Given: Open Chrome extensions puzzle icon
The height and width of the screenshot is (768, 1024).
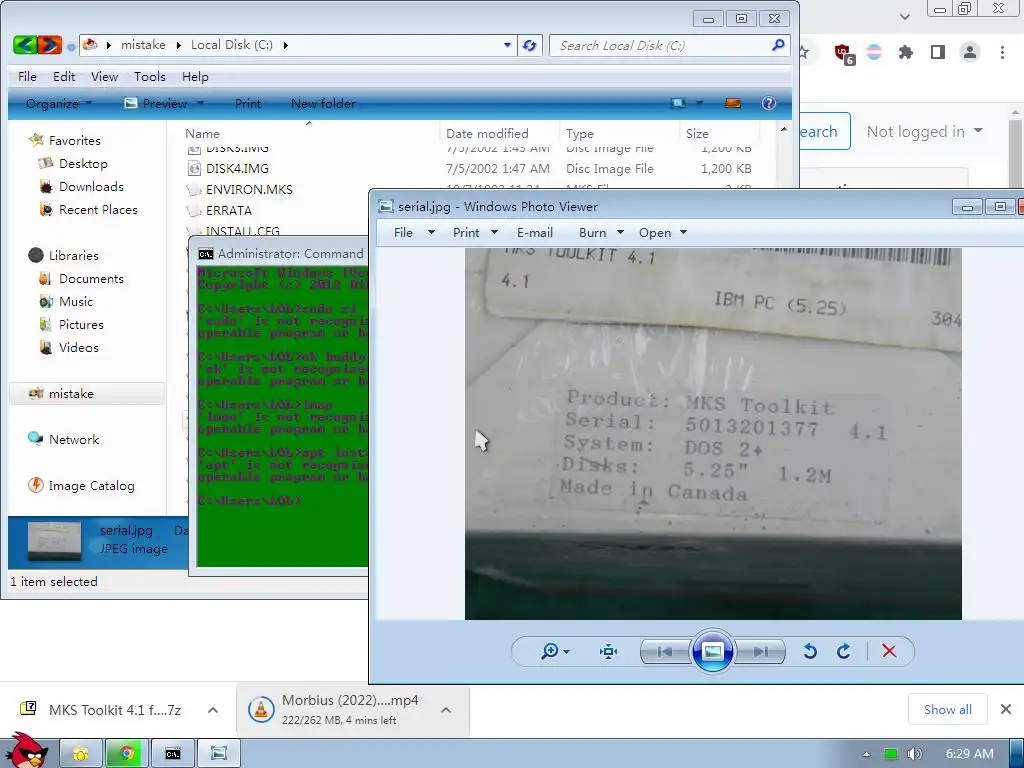Looking at the screenshot, I should 906,52.
